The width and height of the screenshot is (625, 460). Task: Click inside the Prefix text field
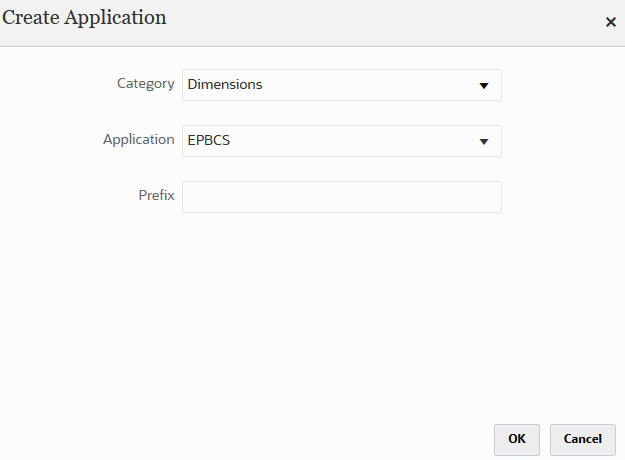click(341, 197)
